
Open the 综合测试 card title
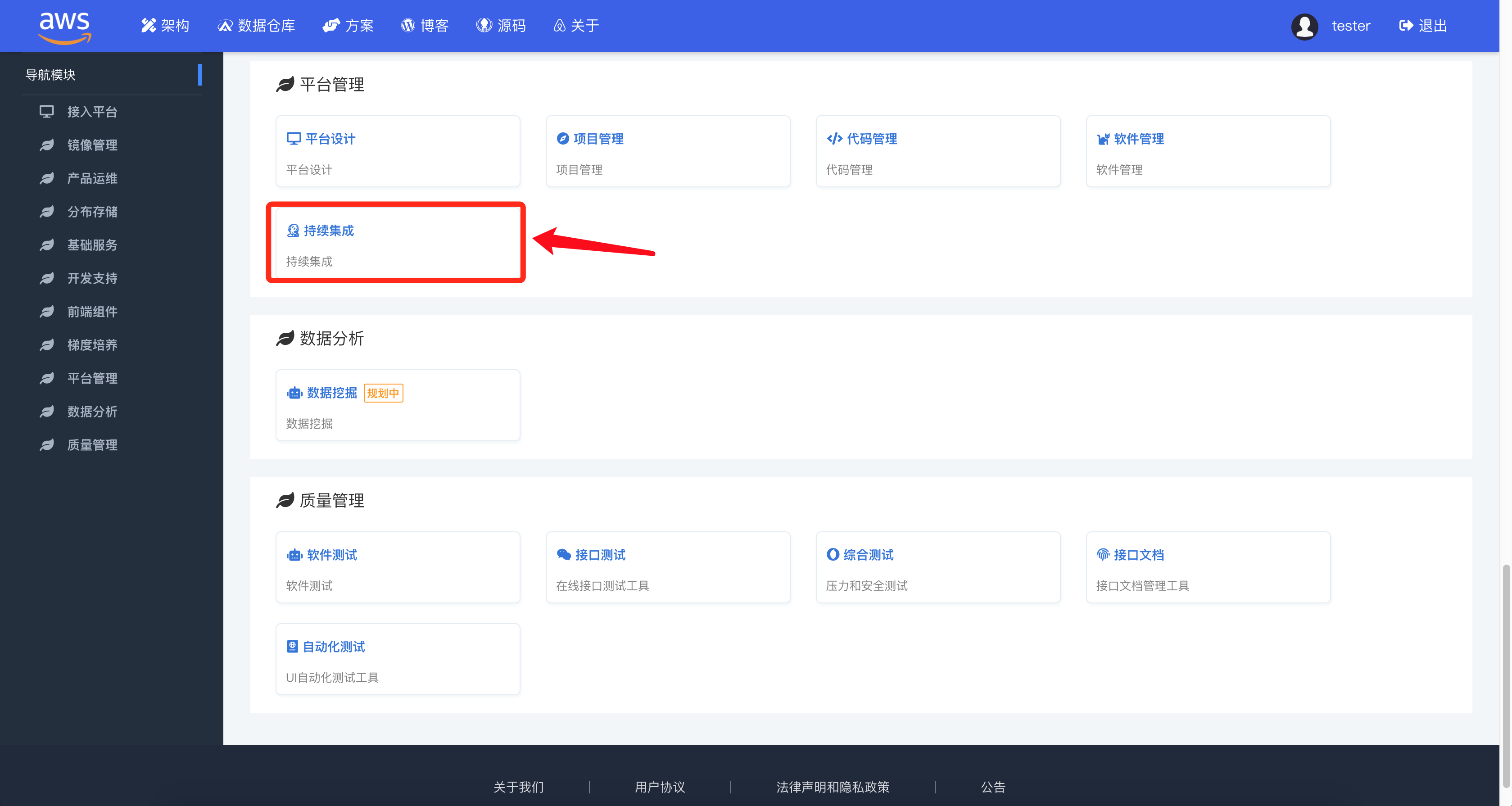[x=868, y=555]
